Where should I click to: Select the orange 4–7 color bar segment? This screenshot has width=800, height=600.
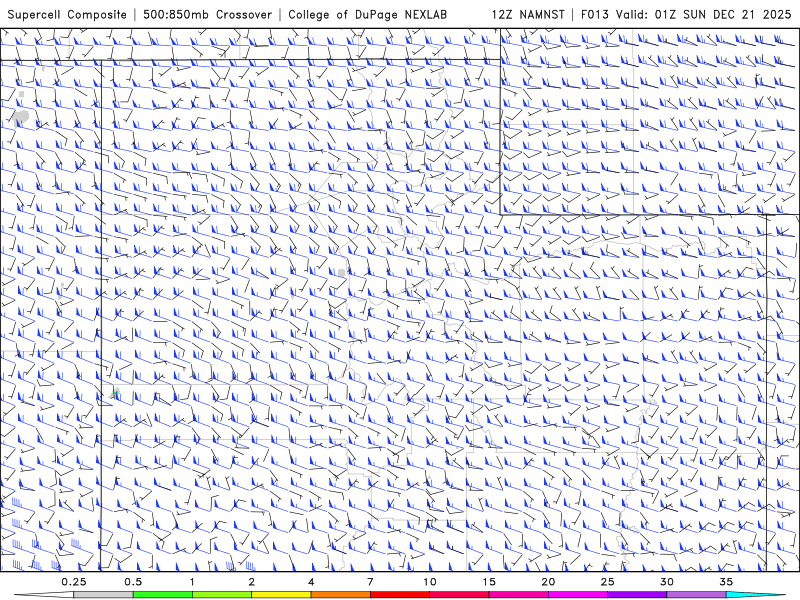point(340,595)
